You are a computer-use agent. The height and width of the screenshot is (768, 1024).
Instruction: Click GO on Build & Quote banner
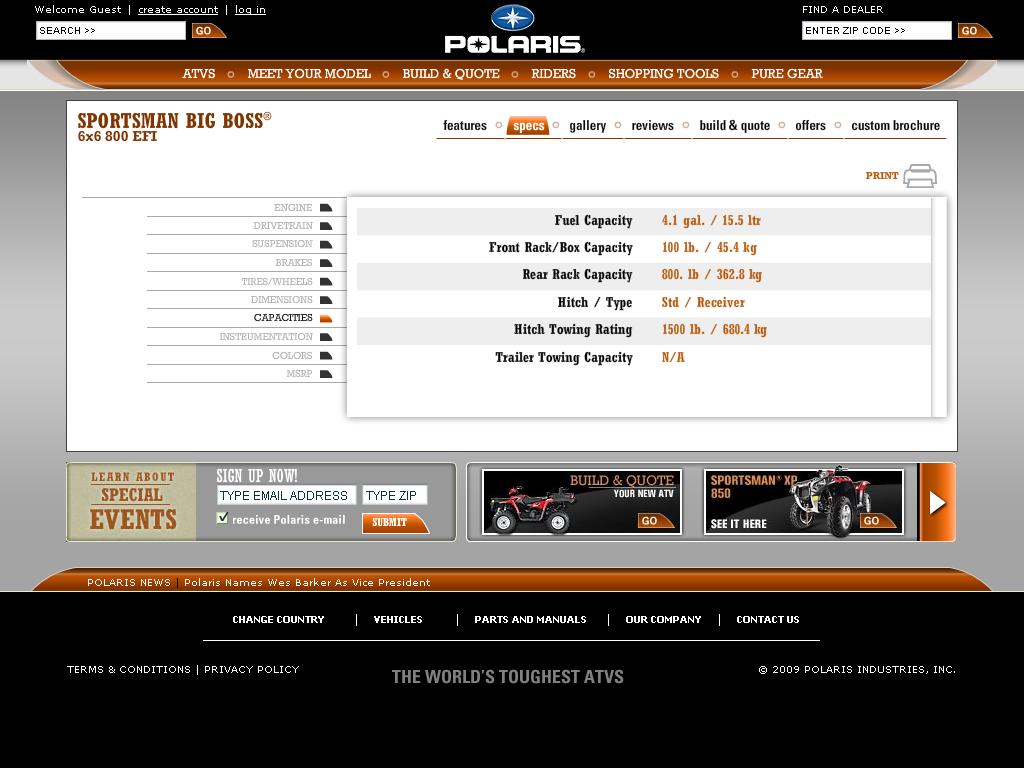click(x=656, y=520)
